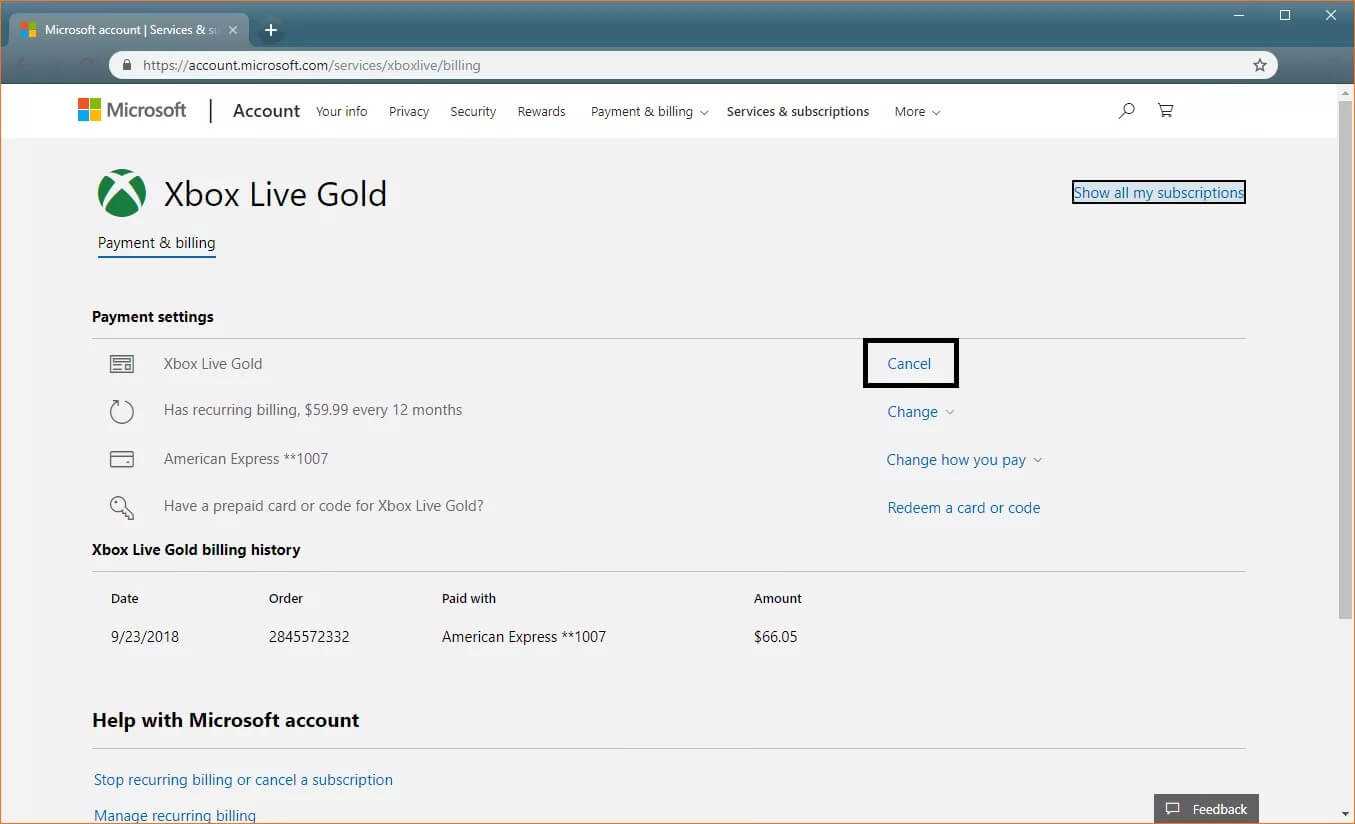Click the amount $66.05
The image size is (1355, 824).
tap(776, 637)
